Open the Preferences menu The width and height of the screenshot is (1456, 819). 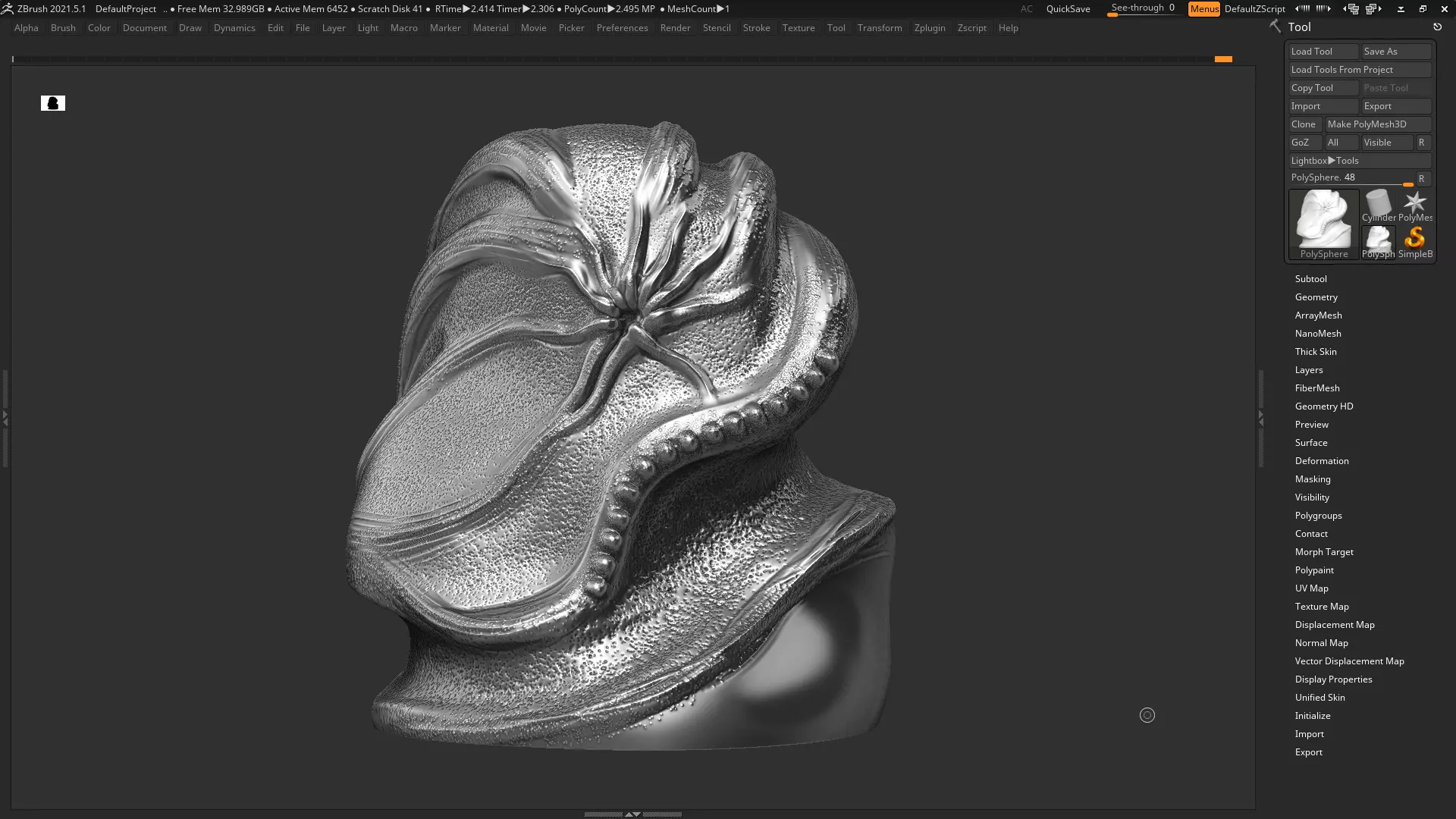pyautogui.click(x=622, y=28)
